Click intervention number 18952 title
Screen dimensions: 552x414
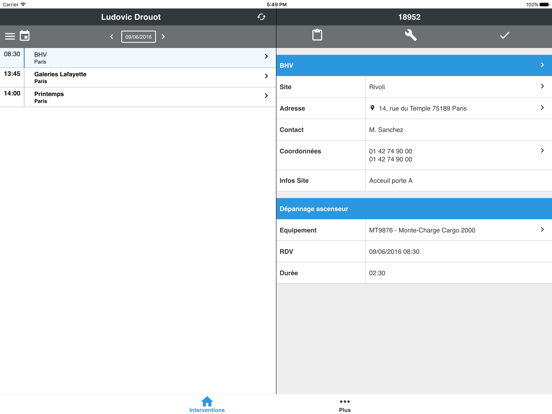pyautogui.click(x=409, y=17)
